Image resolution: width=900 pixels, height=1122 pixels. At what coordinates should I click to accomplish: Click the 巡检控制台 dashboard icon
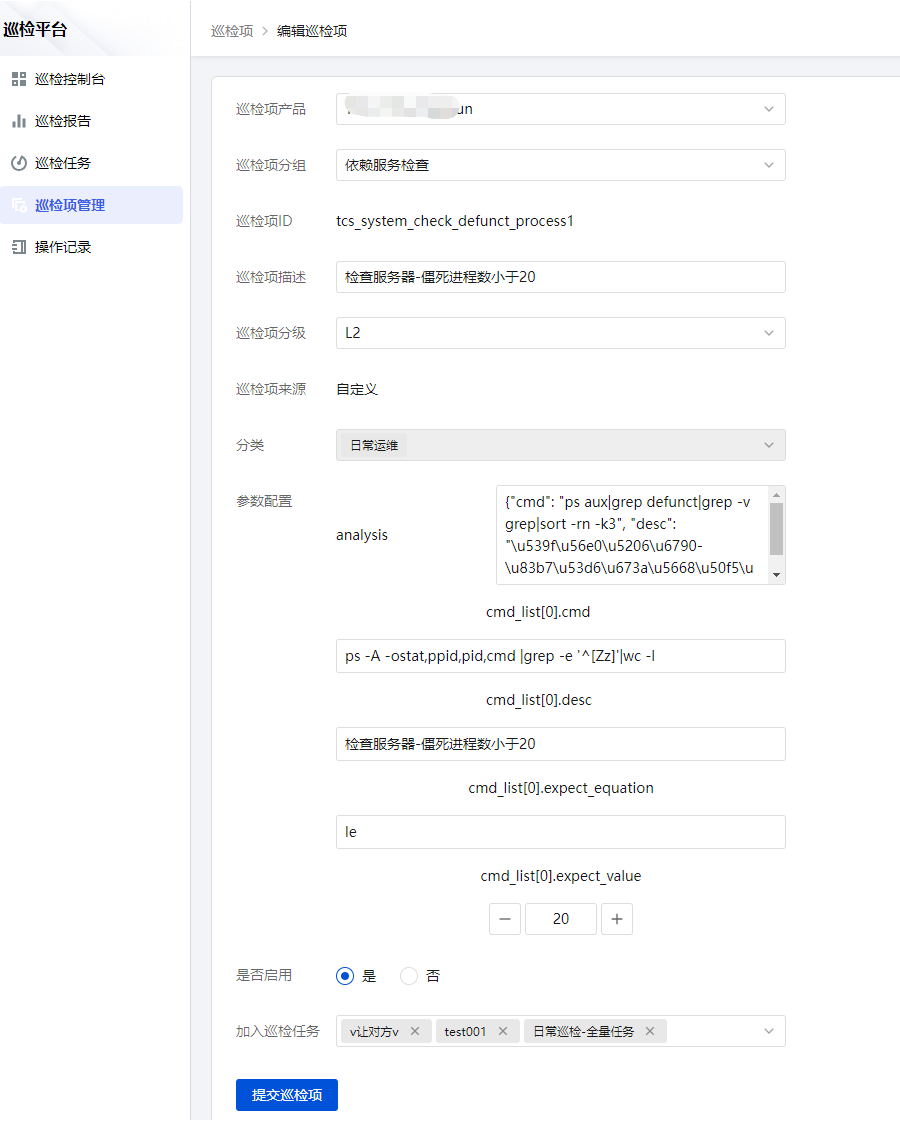[x=18, y=79]
